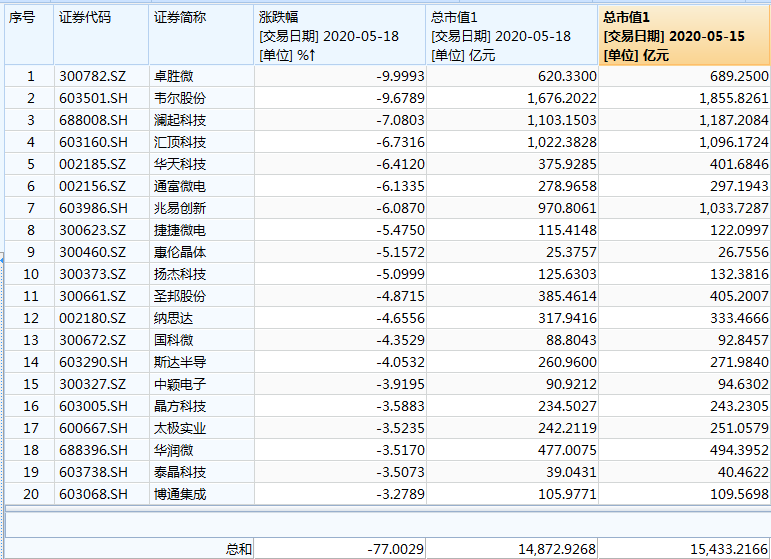Click security code 603068.SH

pyautogui.click(x=92, y=494)
